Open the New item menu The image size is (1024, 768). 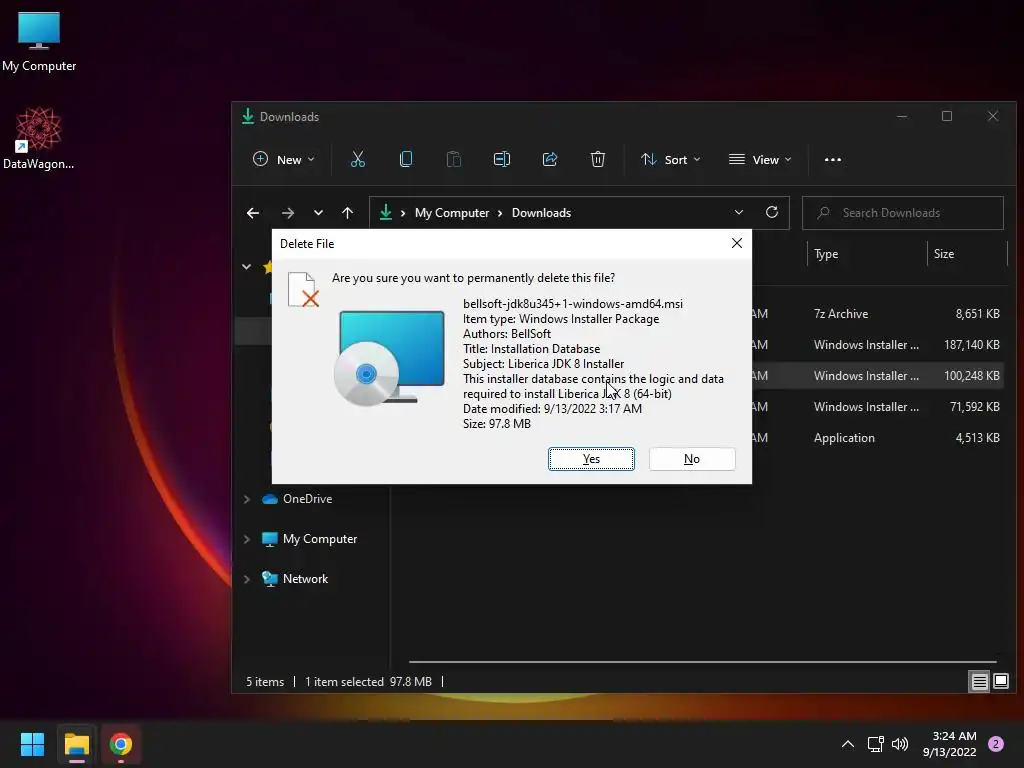pos(284,159)
